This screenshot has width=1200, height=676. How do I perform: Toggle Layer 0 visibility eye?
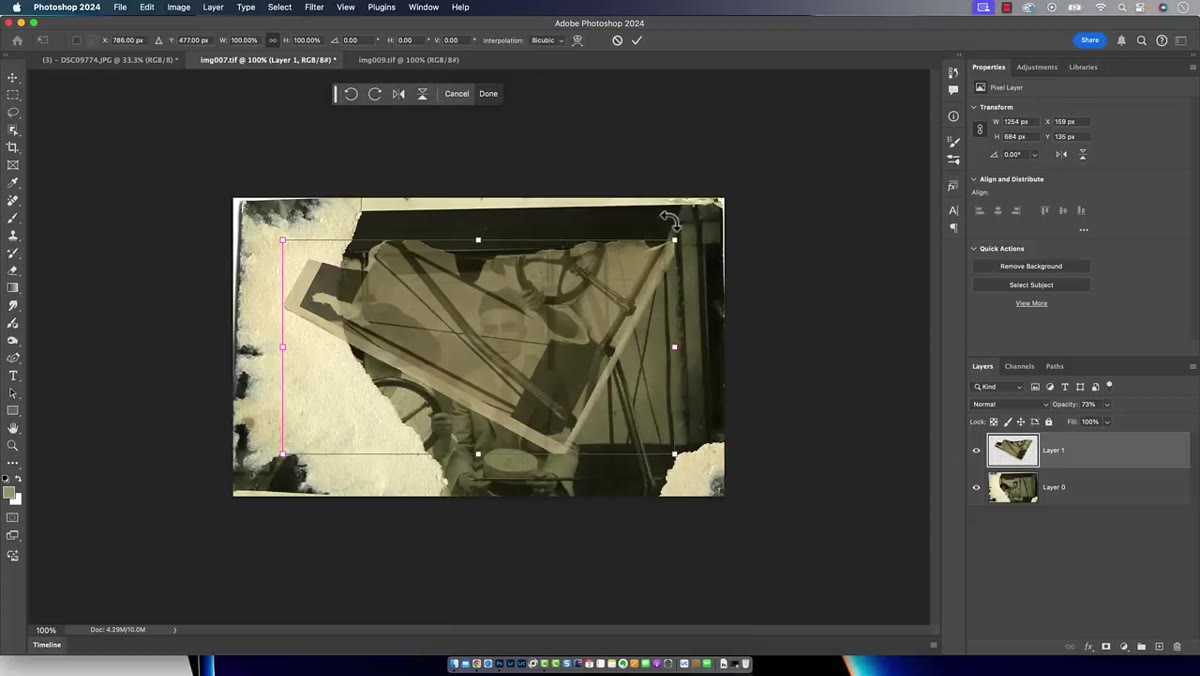click(x=977, y=487)
